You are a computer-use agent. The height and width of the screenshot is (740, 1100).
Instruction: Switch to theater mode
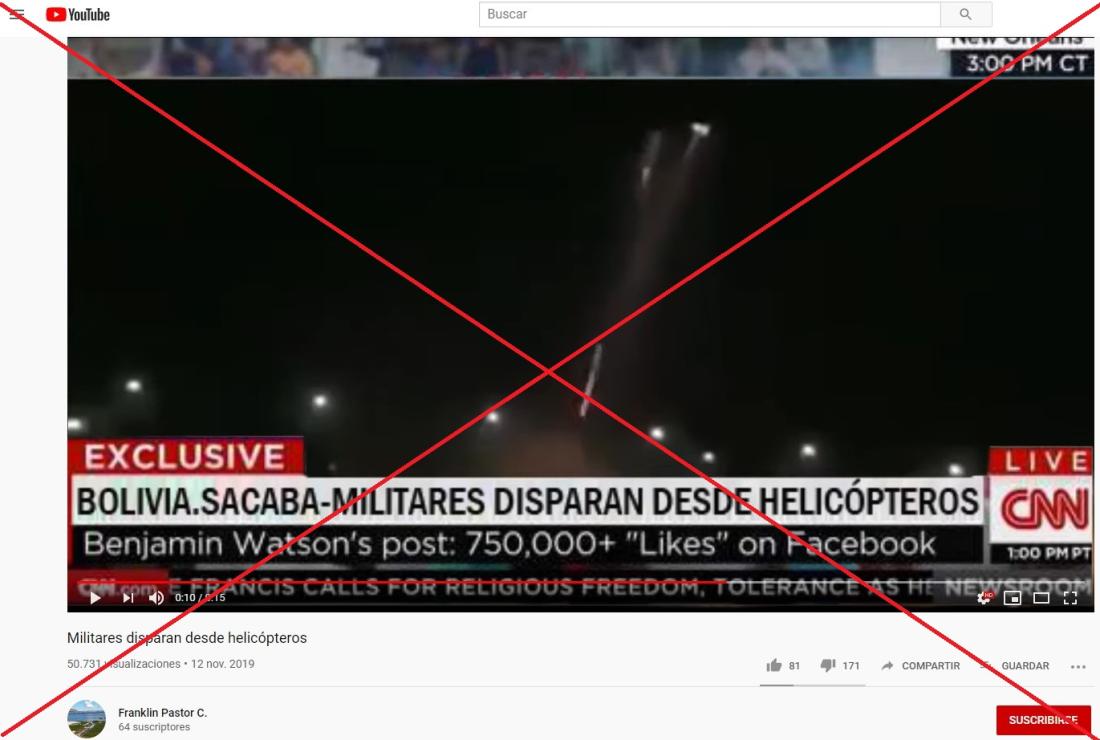pyautogui.click(x=1041, y=598)
